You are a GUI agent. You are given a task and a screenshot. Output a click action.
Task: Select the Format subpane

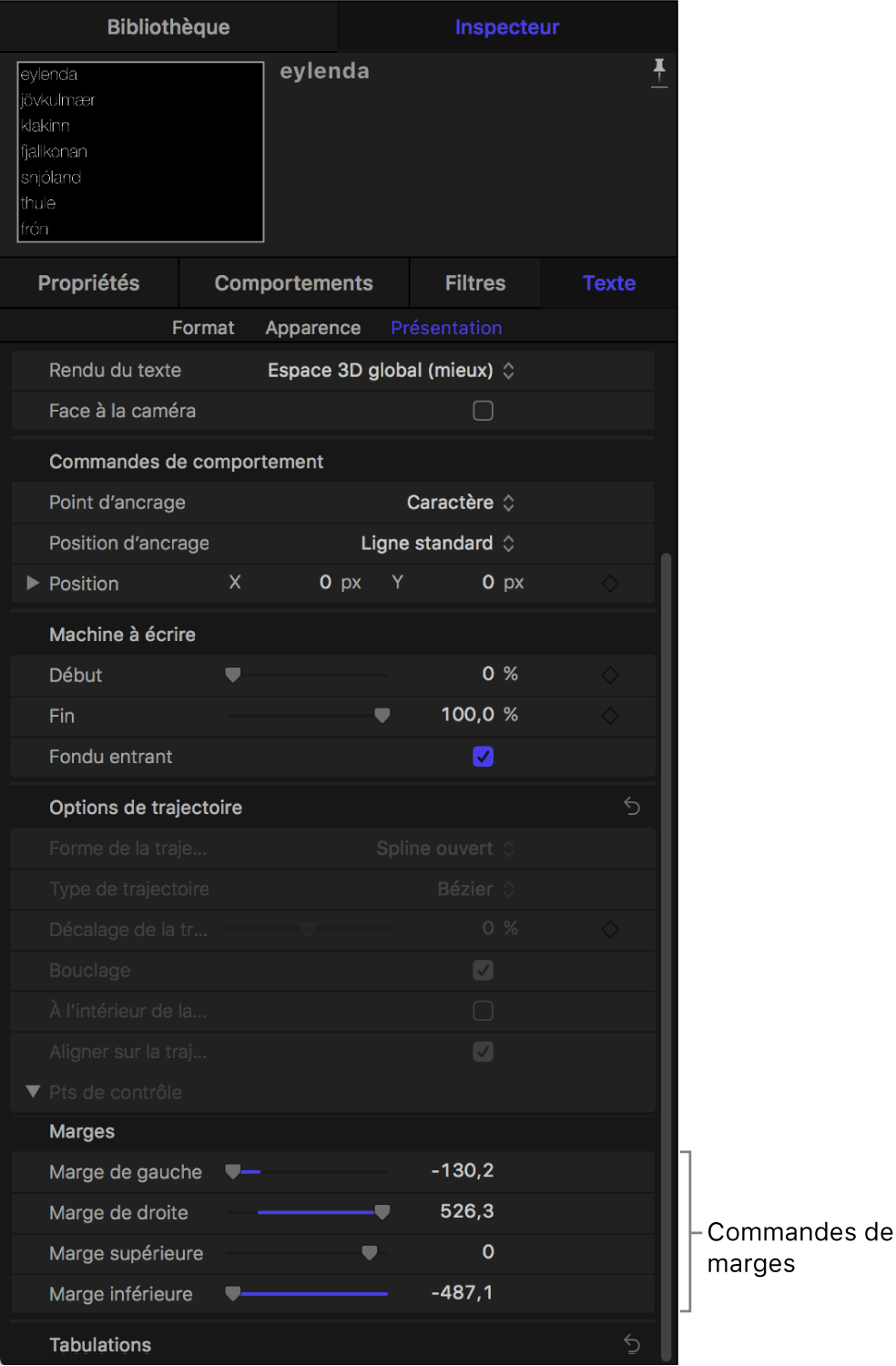[x=203, y=328]
